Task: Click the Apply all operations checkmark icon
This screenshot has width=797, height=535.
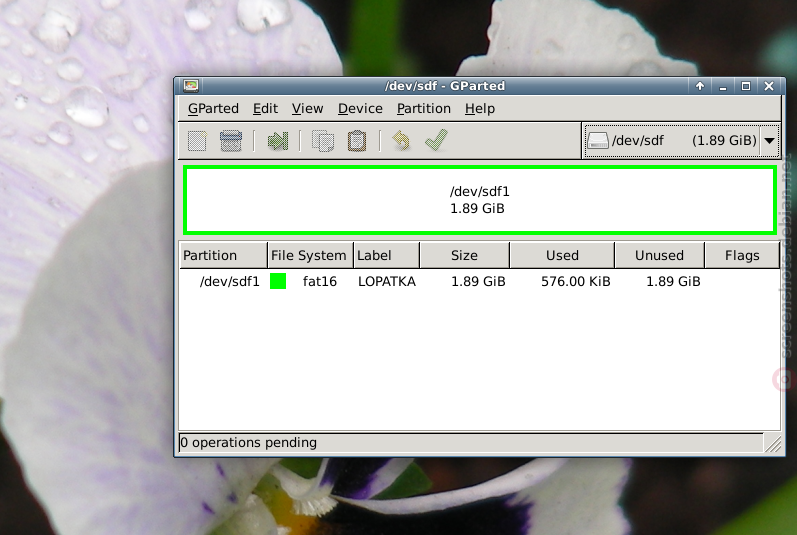Action: coord(436,140)
